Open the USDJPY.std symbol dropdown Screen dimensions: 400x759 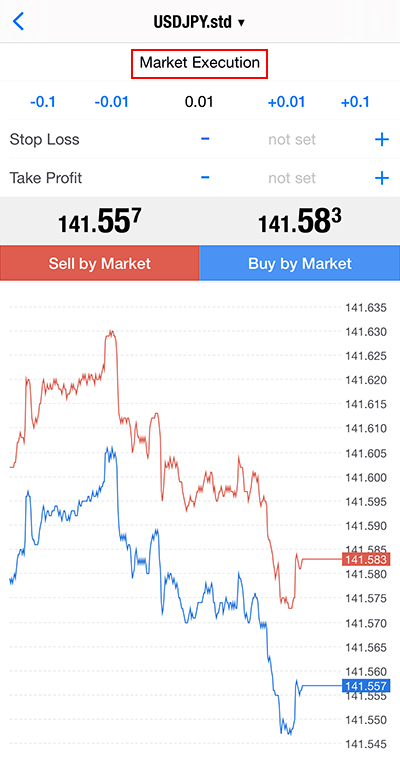199,22
